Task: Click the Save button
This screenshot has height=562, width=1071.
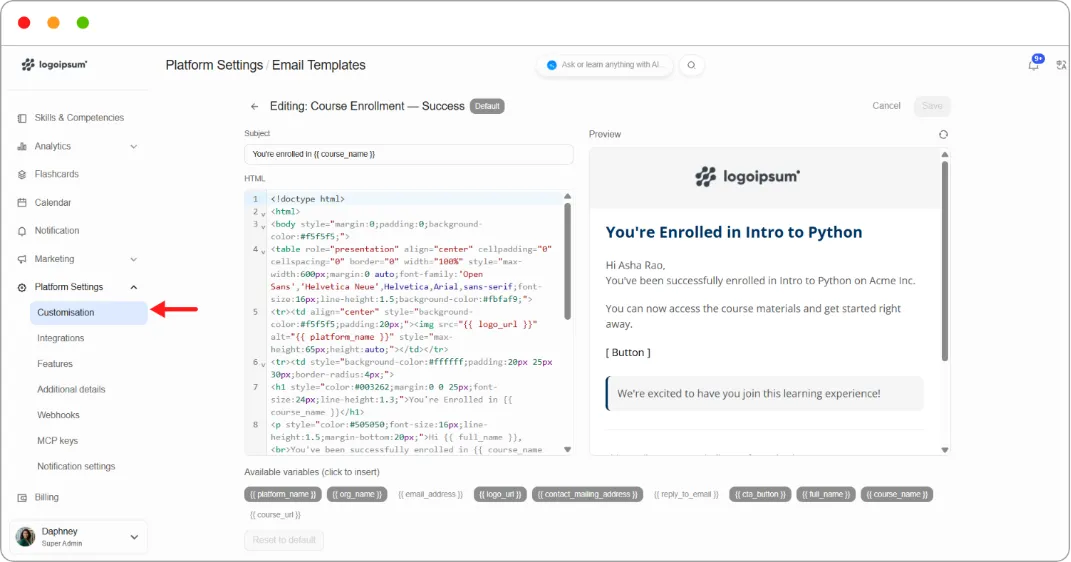Action: pos(932,106)
